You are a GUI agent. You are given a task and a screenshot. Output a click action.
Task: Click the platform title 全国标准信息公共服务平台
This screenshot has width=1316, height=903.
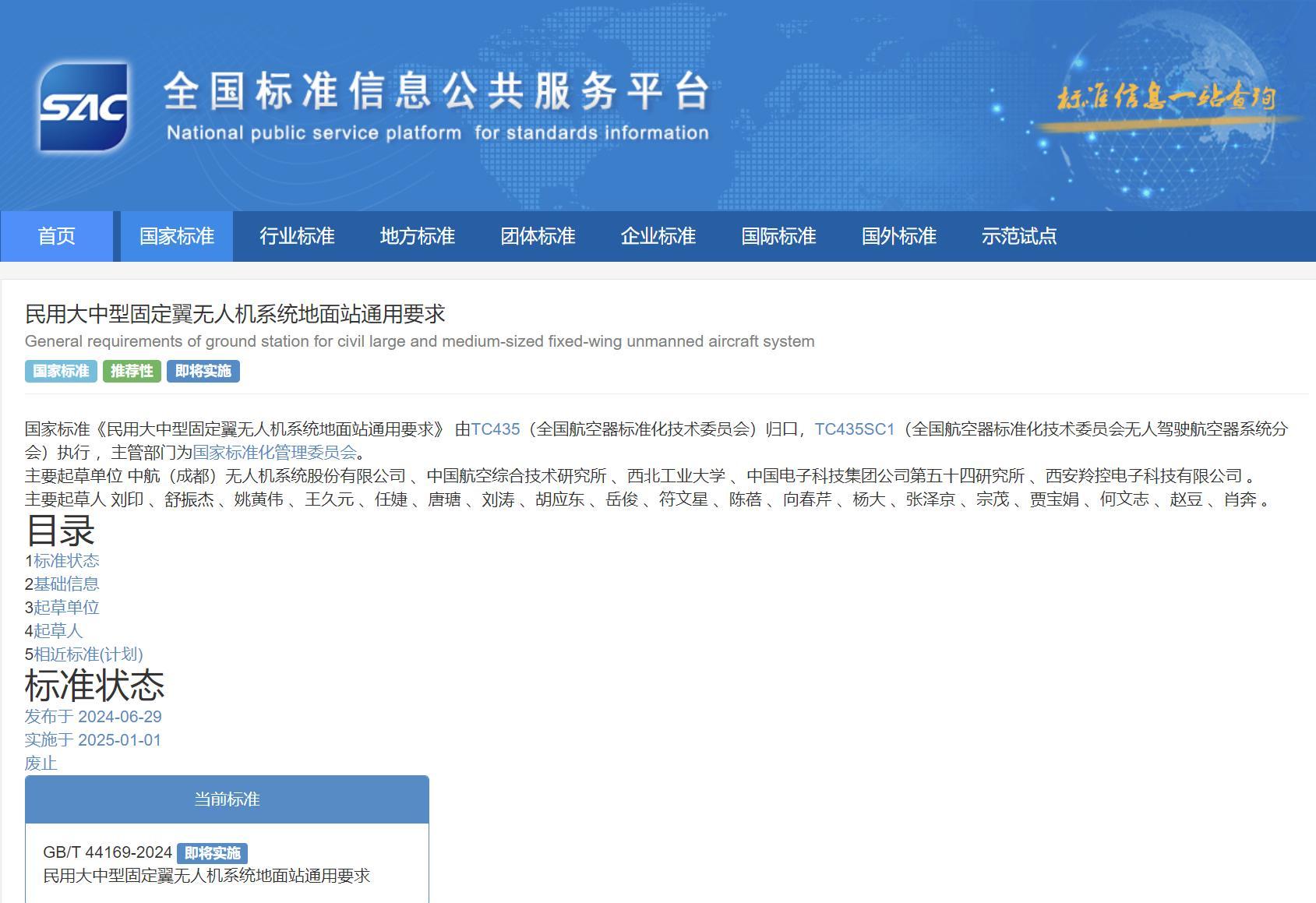pyautogui.click(x=437, y=91)
